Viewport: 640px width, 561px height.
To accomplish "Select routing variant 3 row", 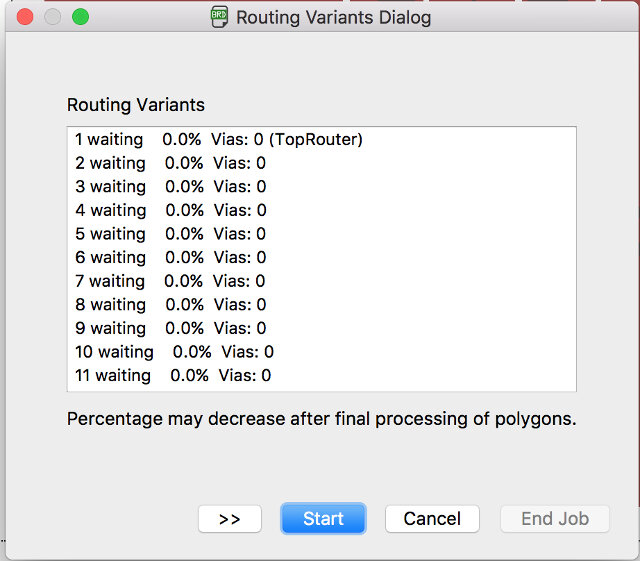I will (x=322, y=187).
